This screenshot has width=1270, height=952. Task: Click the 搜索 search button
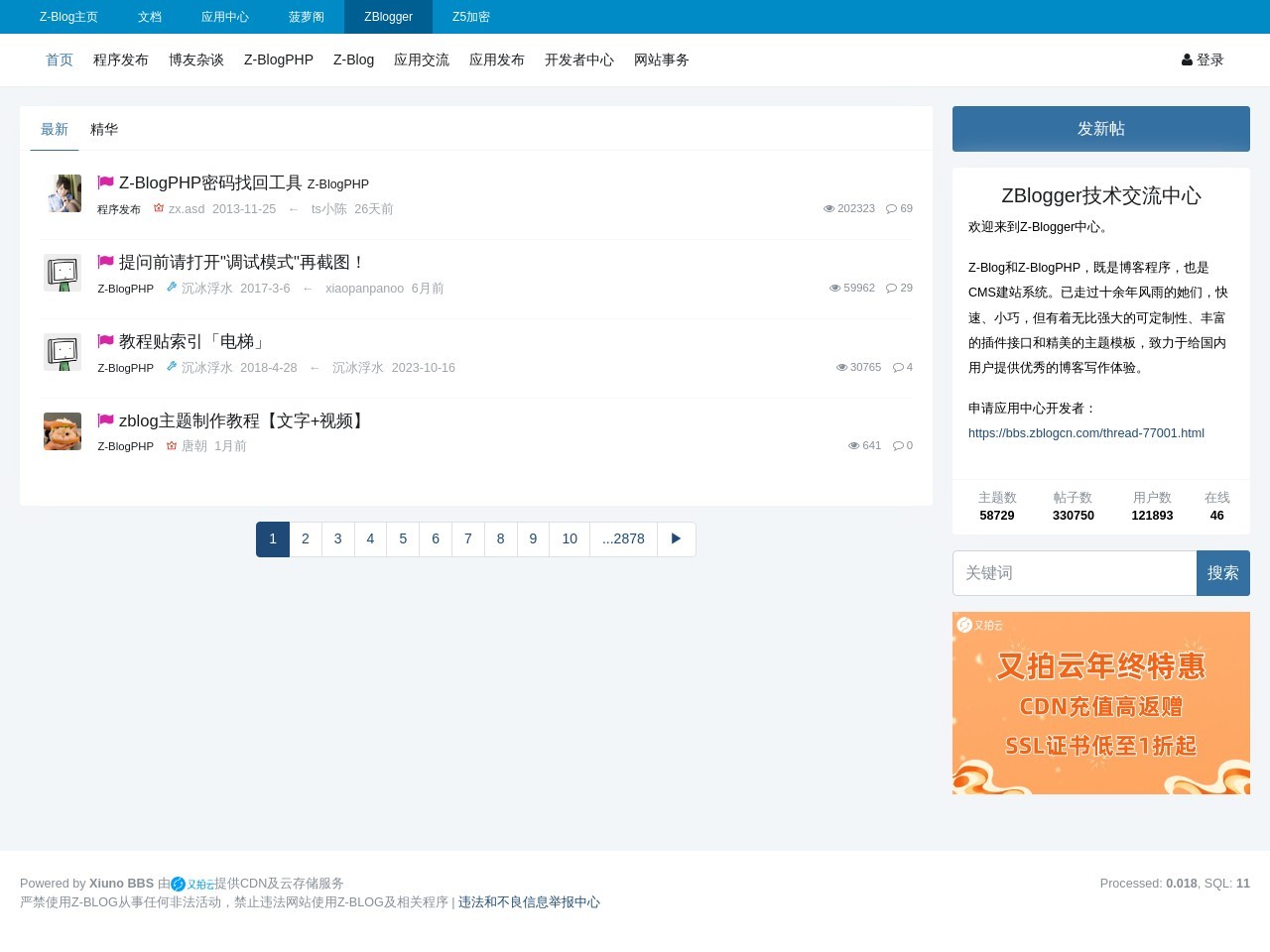tap(1223, 573)
